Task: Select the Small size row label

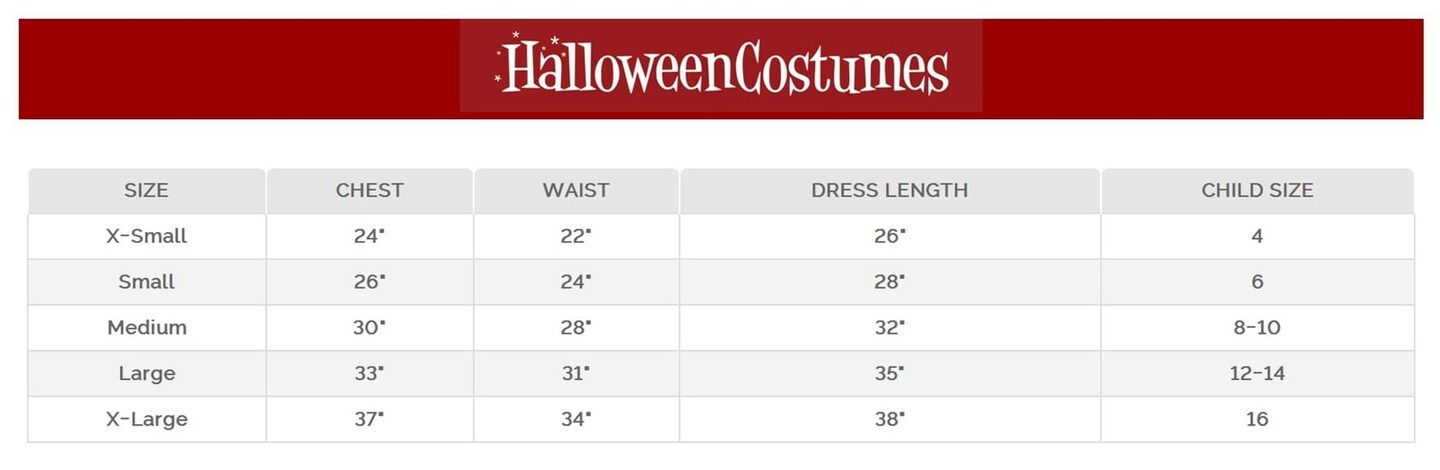Action: (x=146, y=282)
